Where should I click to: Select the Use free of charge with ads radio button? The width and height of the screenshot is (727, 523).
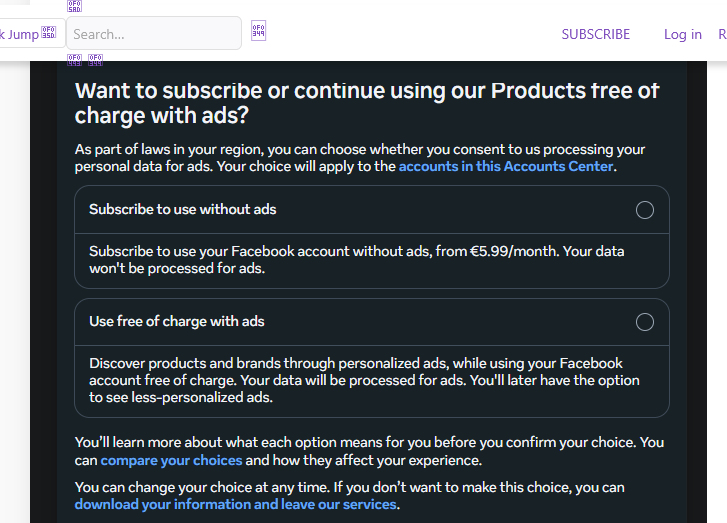[x=644, y=322]
